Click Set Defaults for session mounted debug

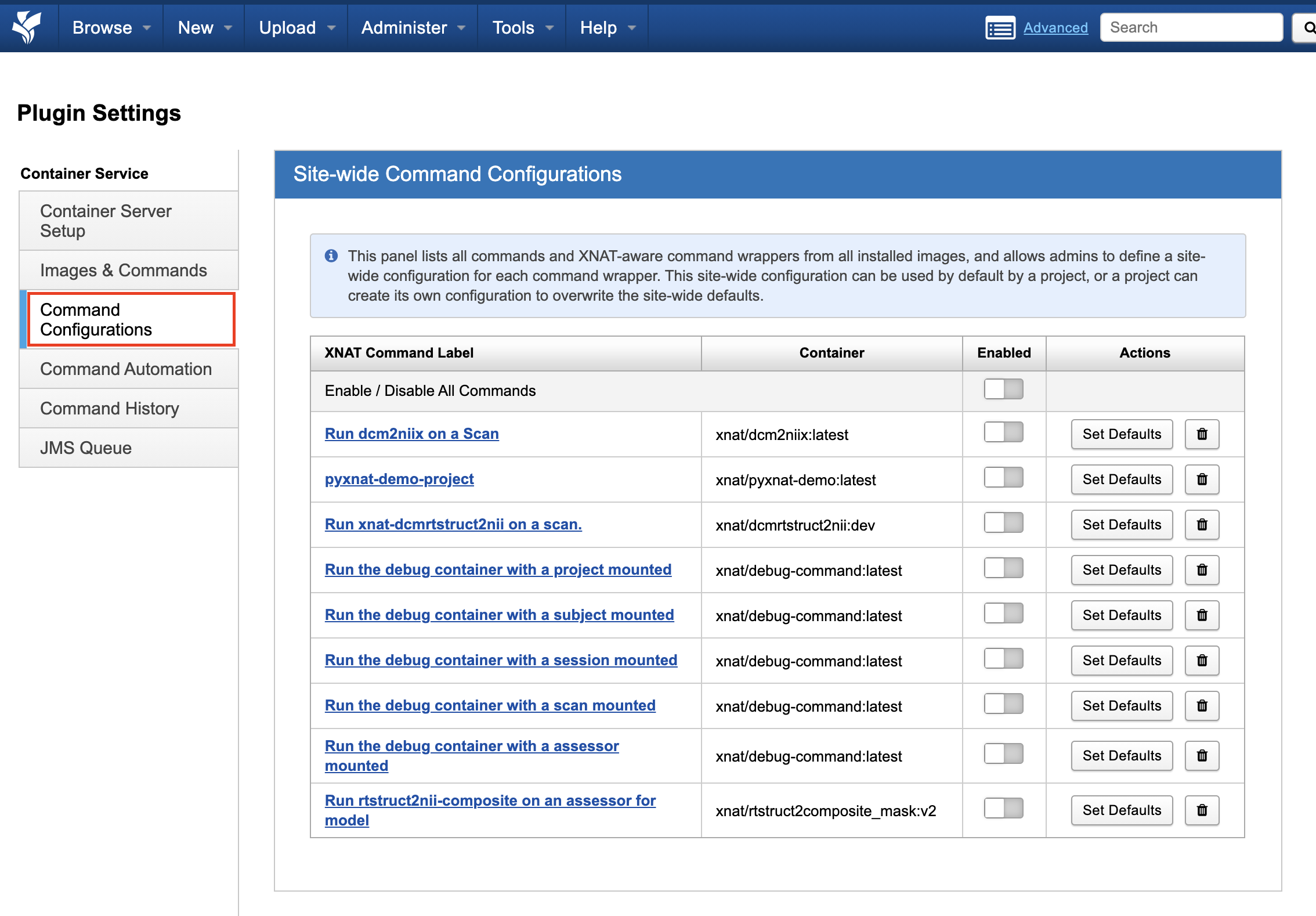click(1122, 661)
